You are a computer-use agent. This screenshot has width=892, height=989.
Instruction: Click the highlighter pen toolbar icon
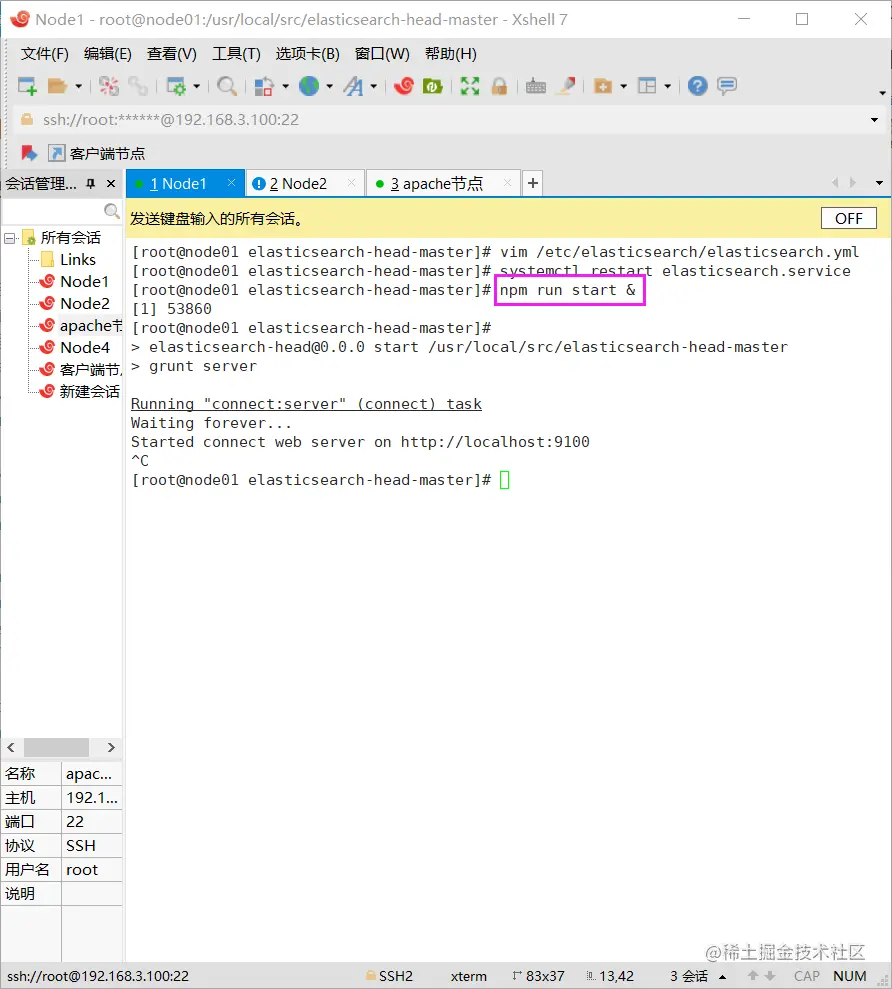pyautogui.click(x=566, y=86)
